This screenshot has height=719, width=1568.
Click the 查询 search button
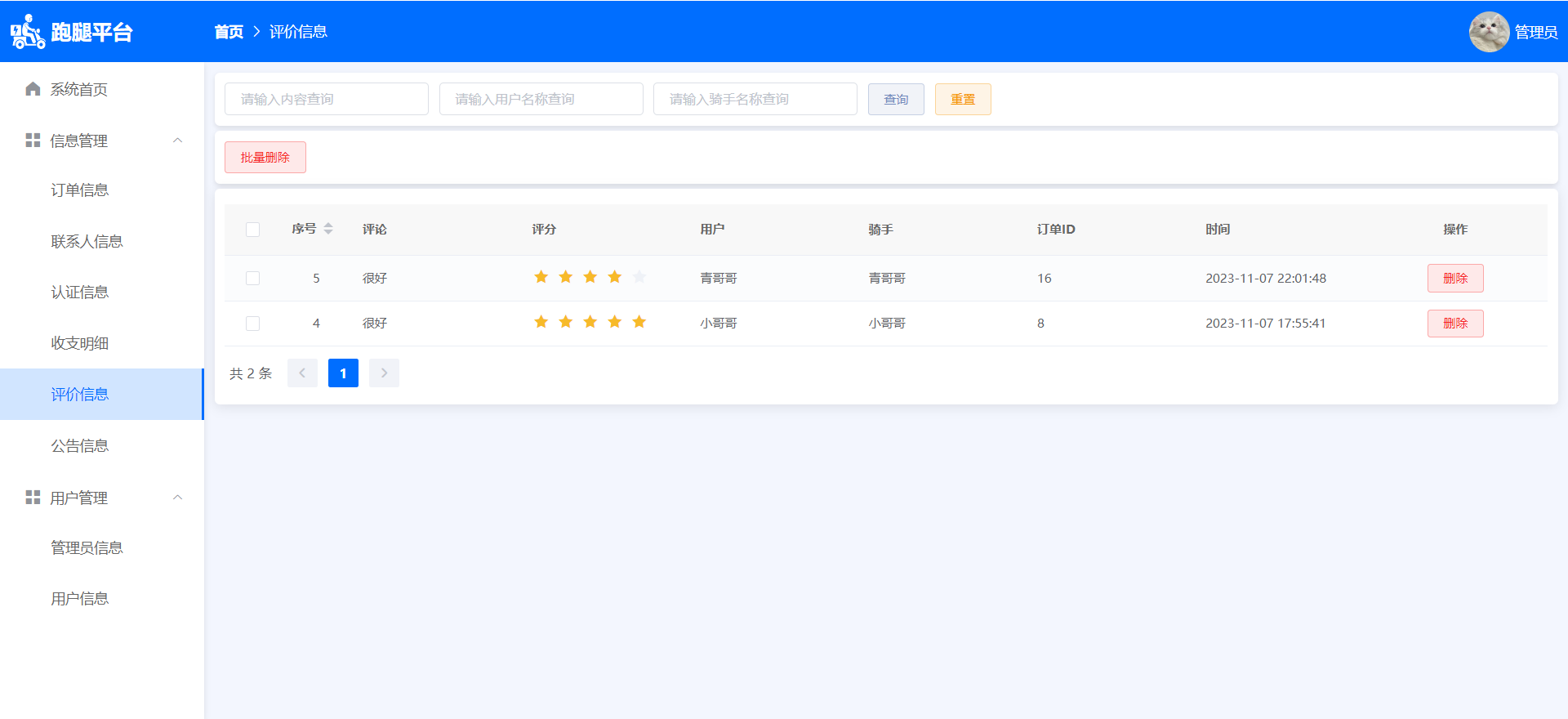896,99
